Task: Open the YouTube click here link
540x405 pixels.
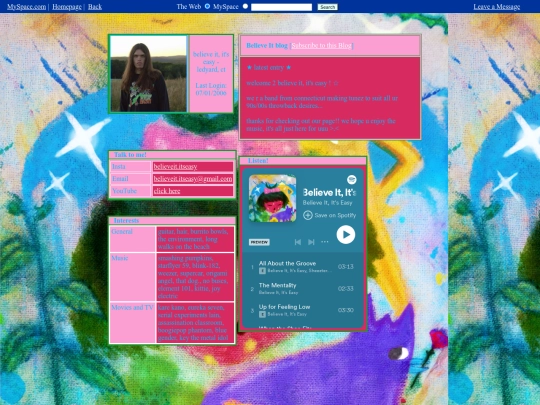Action: click(x=167, y=191)
